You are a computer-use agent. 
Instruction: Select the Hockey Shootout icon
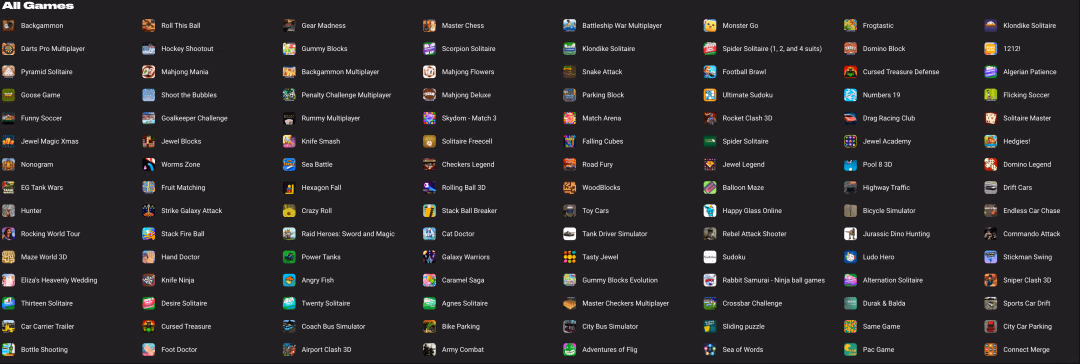tap(149, 49)
